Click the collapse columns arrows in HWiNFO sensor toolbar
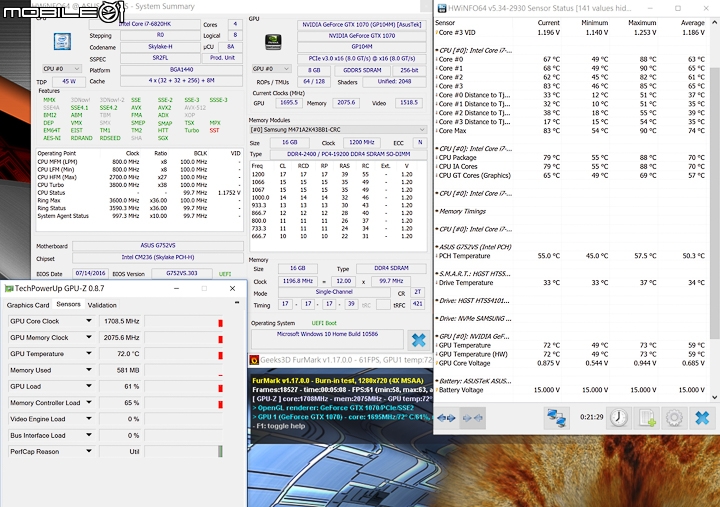Viewport: 720px width, 507px height. (472, 418)
